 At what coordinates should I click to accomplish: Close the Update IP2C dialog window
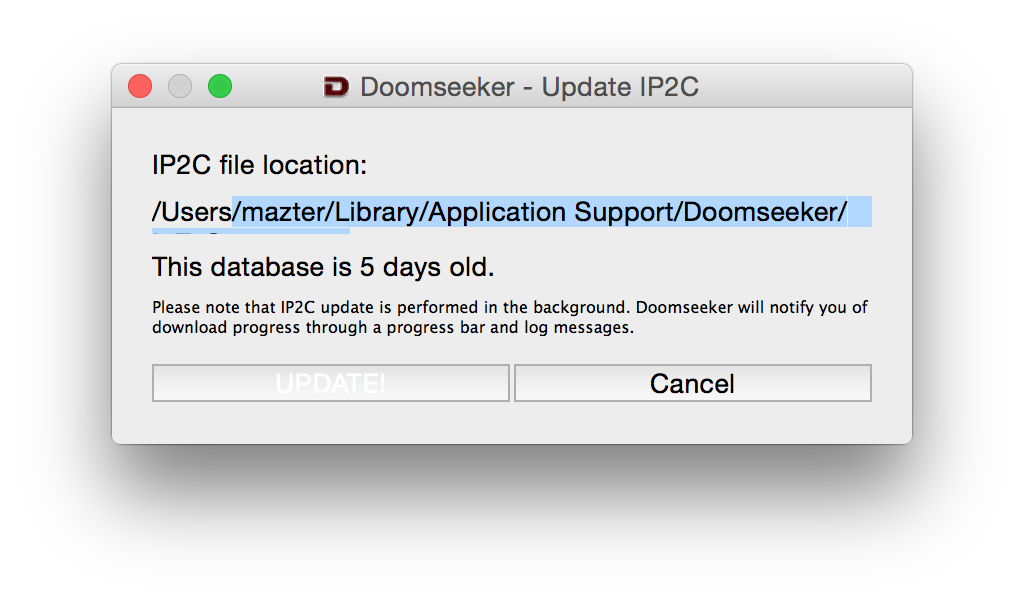tap(140, 87)
